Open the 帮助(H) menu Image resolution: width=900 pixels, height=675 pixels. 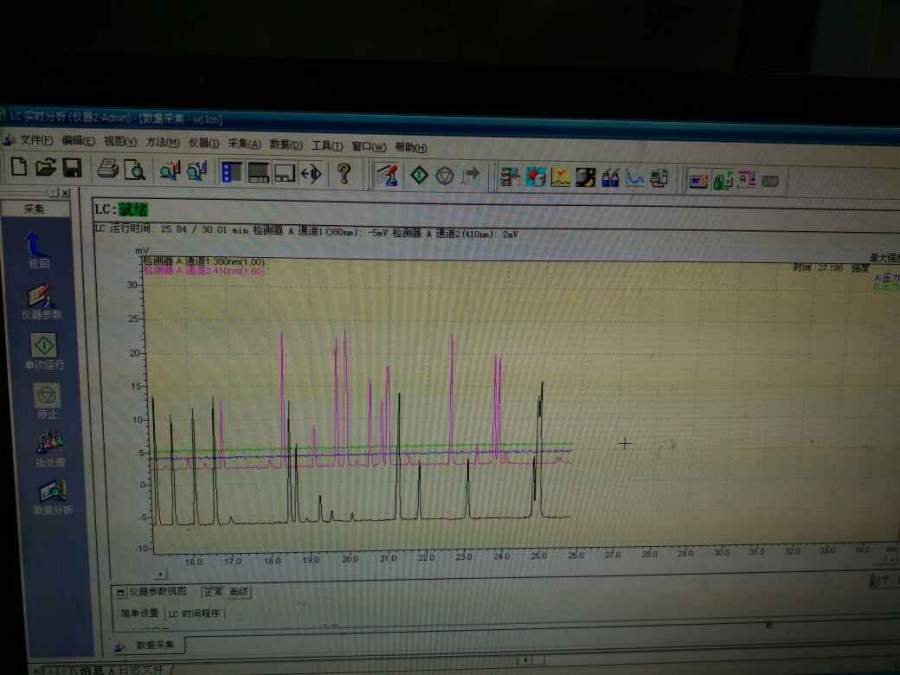pyautogui.click(x=410, y=148)
